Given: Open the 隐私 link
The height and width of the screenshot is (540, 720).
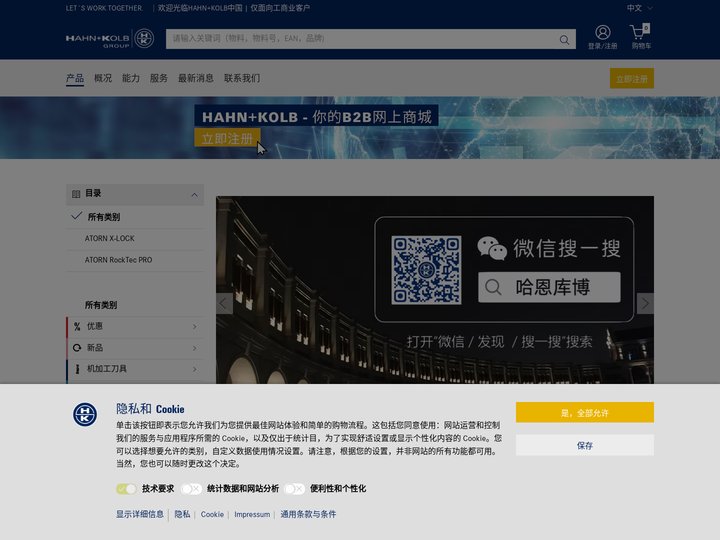Looking at the screenshot, I should [x=182, y=514].
